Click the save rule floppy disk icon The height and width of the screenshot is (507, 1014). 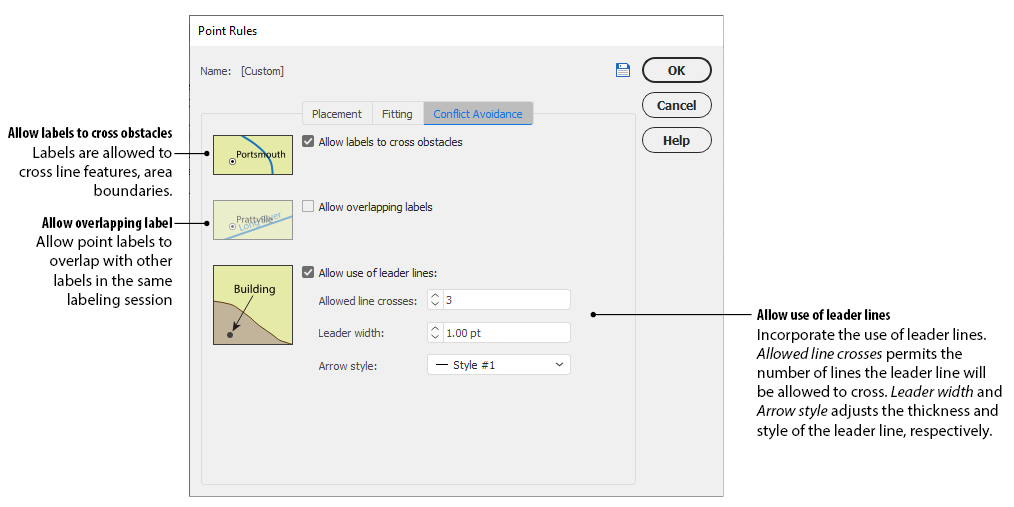(623, 70)
